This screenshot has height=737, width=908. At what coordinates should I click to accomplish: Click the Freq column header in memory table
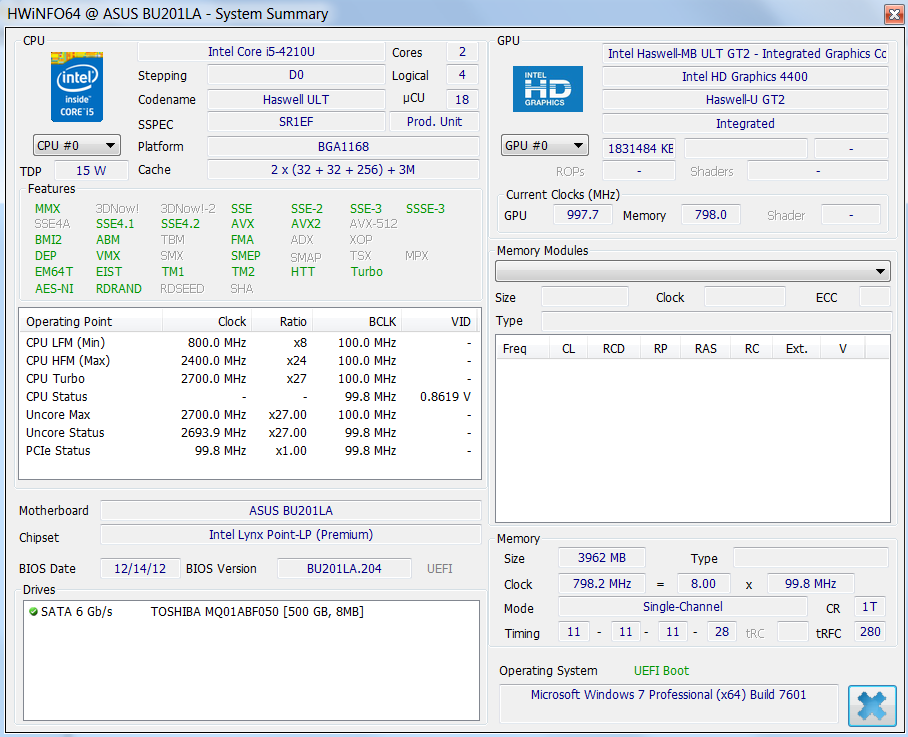click(522, 349)
